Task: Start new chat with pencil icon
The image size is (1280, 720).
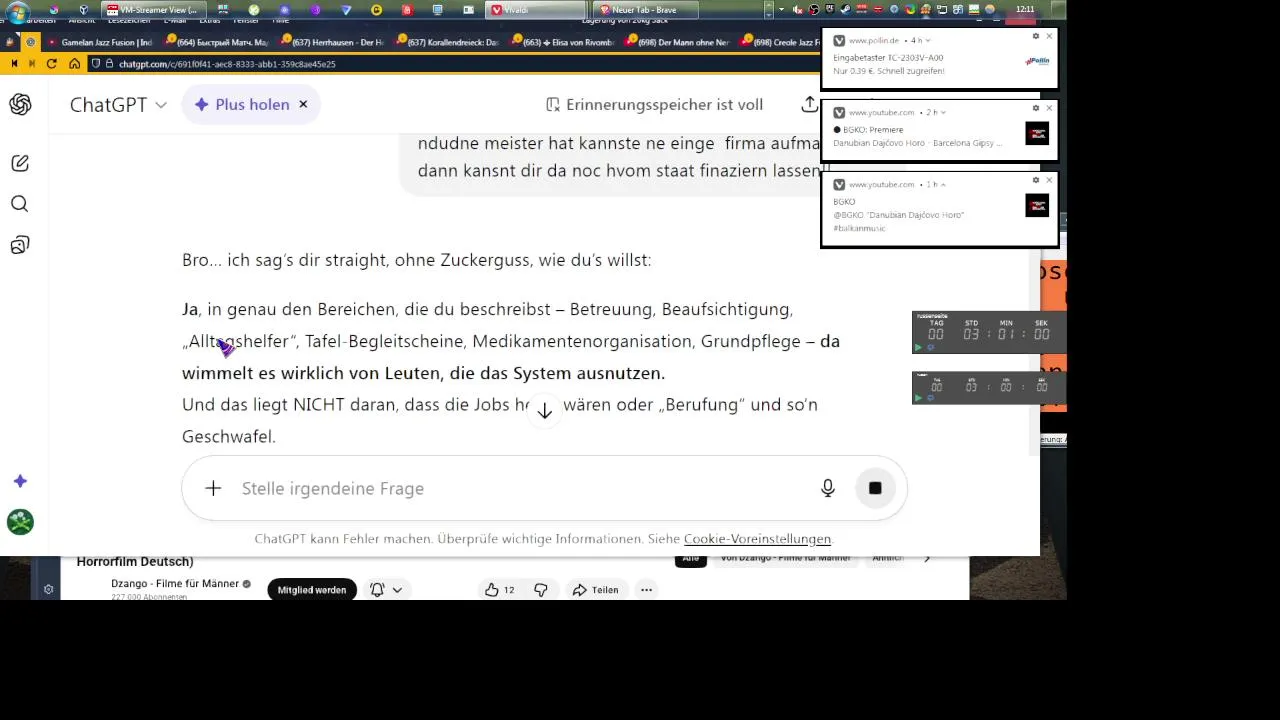Action: click(x=20, y=163)
